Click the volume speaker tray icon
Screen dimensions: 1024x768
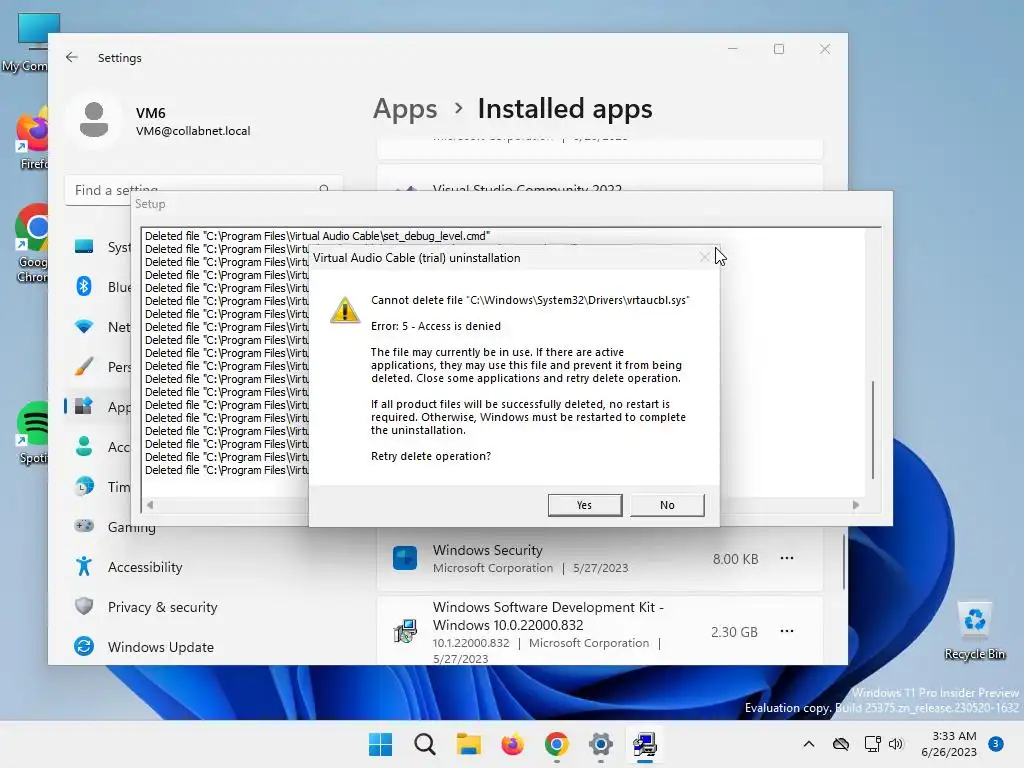(896, 744)
